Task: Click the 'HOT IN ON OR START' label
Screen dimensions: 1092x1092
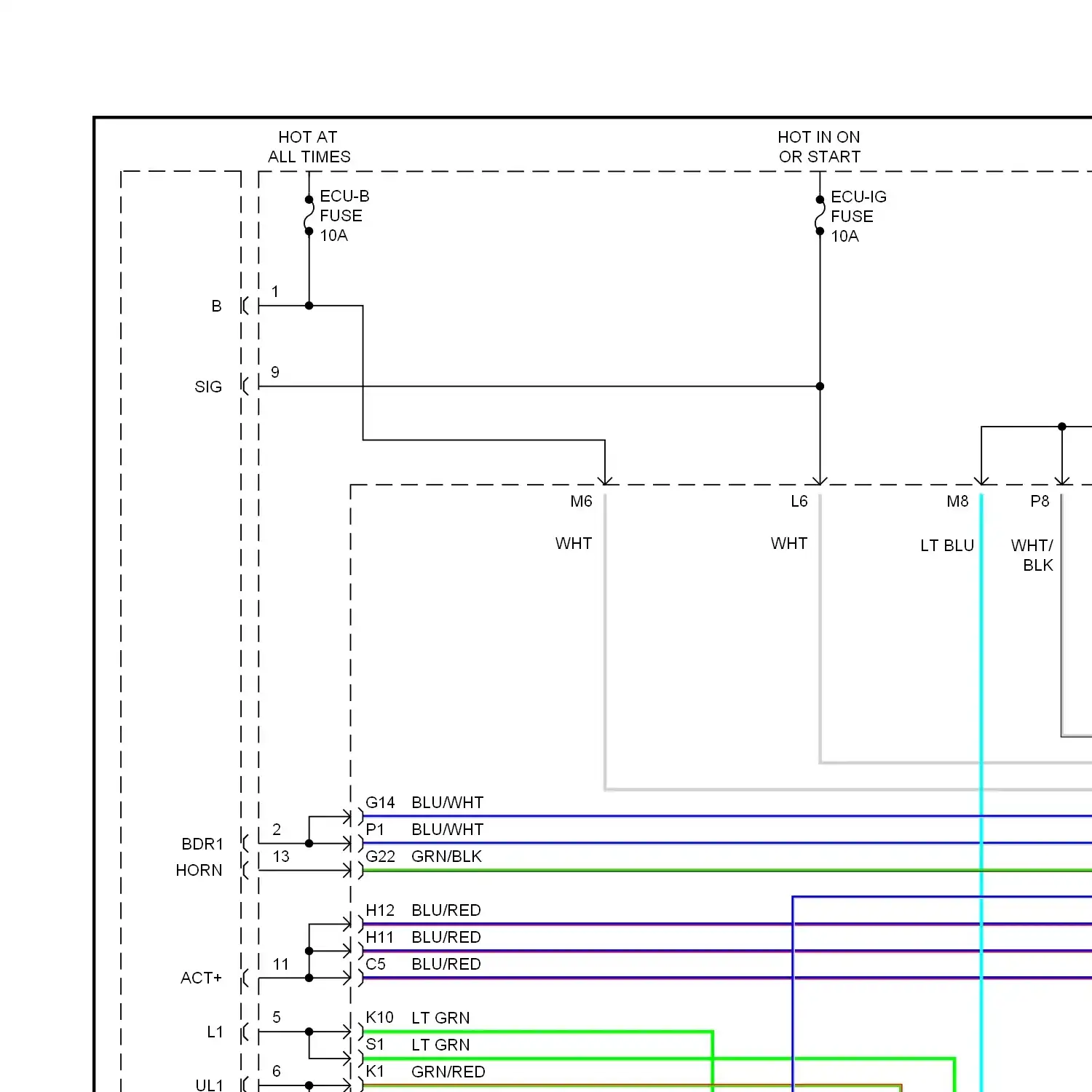Action: [x=819, y=147]
